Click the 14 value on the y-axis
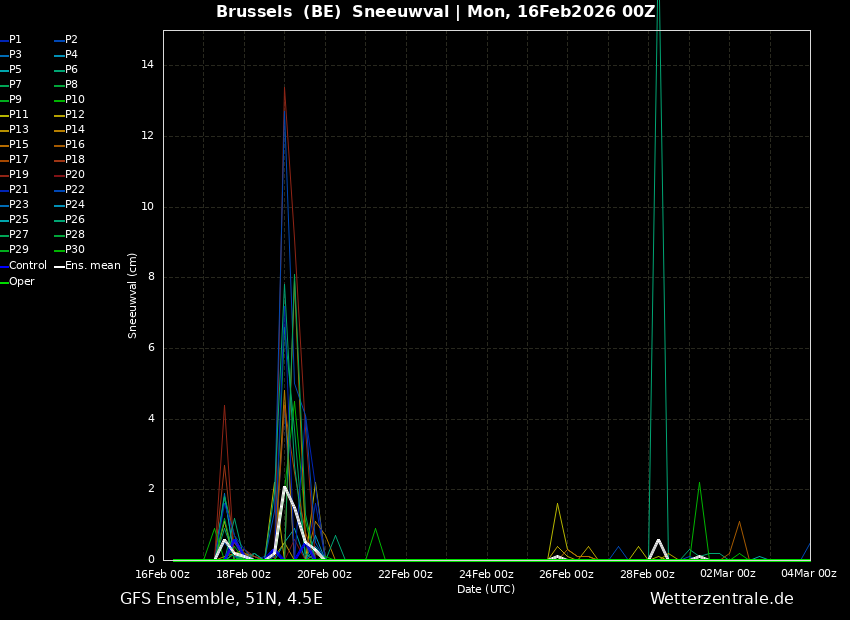This screenshot has height=620, width=850. click(147, 65)
